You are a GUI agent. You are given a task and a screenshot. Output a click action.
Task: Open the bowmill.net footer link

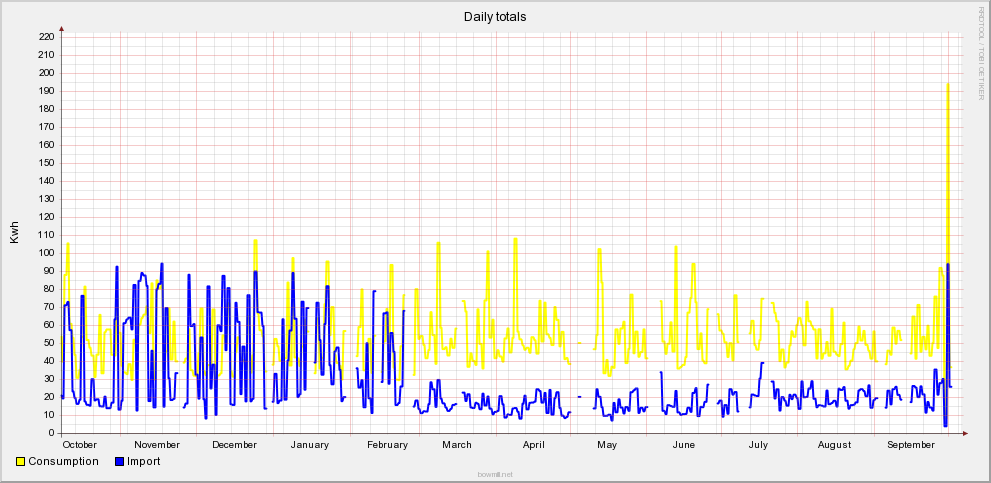(x=495, y=475)
